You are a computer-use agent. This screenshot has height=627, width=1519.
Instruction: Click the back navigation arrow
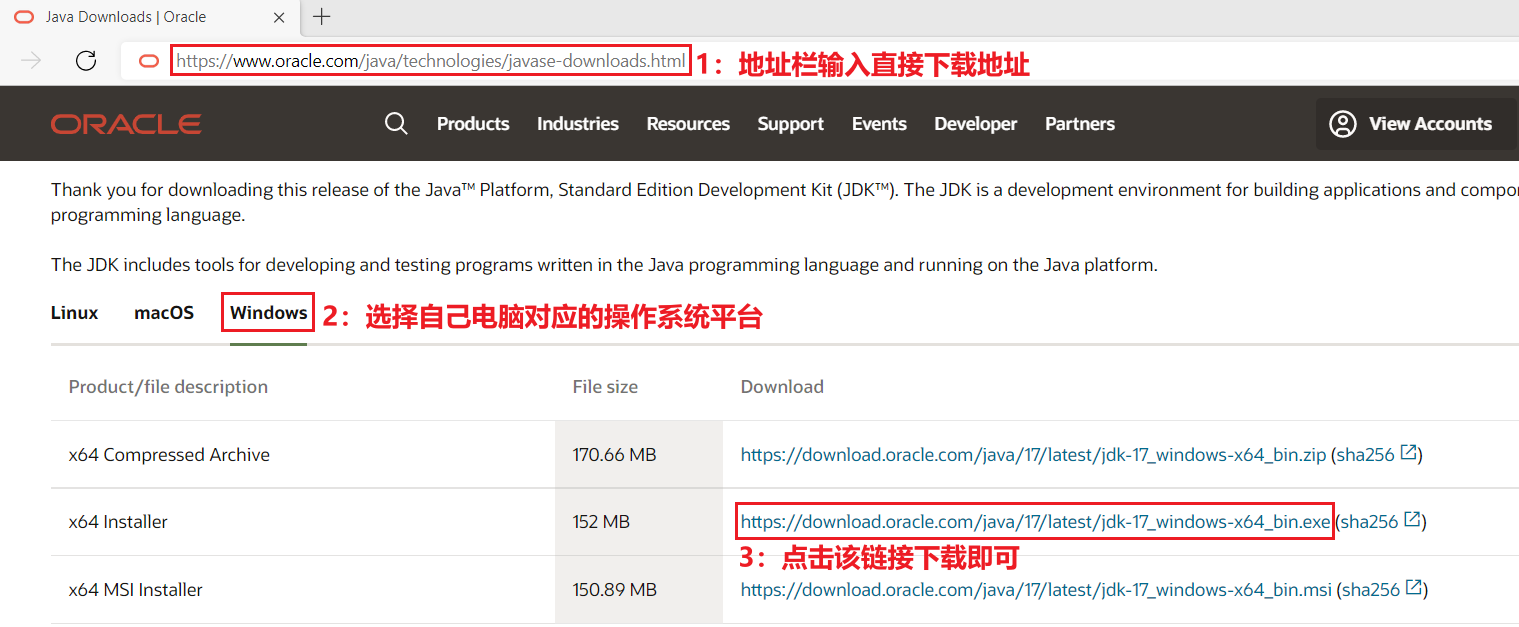(30, 60)
